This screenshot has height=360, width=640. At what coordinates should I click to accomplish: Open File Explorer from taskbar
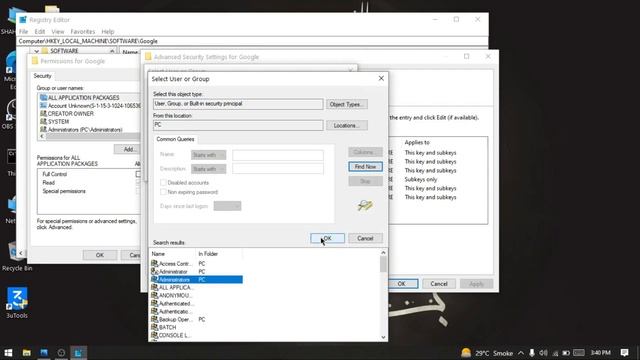coord(27,353)
